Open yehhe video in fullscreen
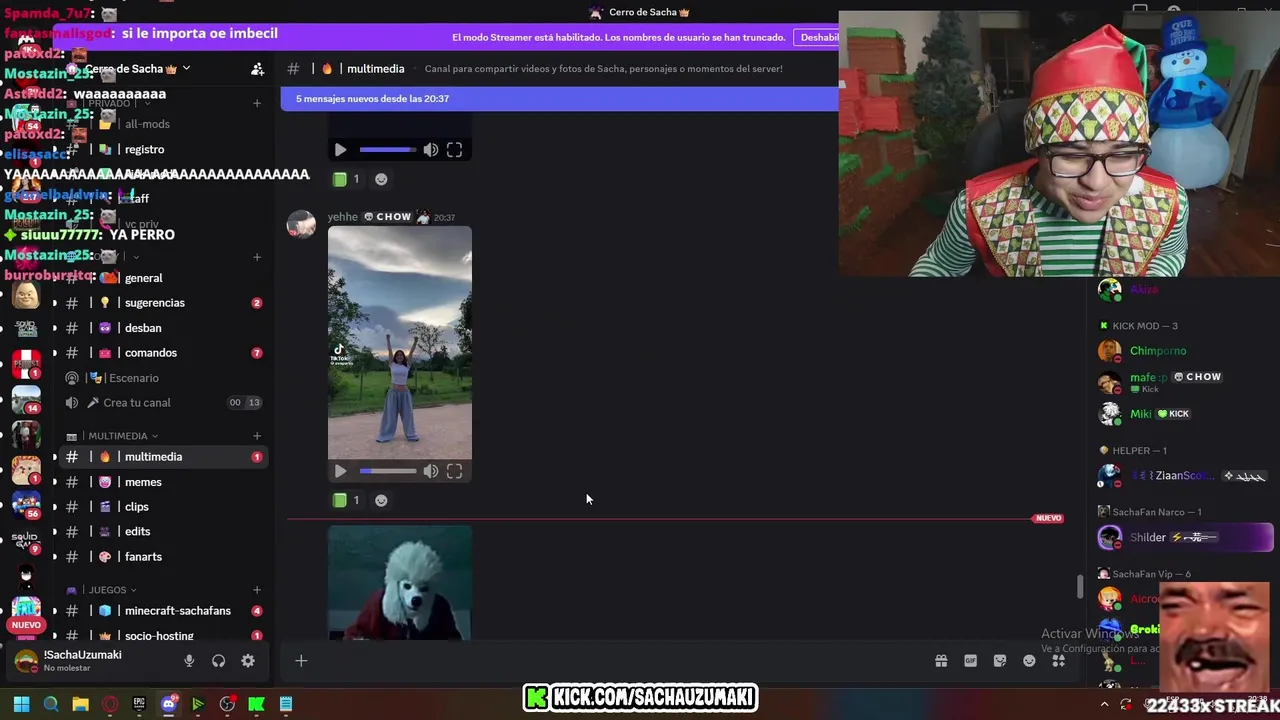This screenshot has width=1280, height=720. [454, 471]
